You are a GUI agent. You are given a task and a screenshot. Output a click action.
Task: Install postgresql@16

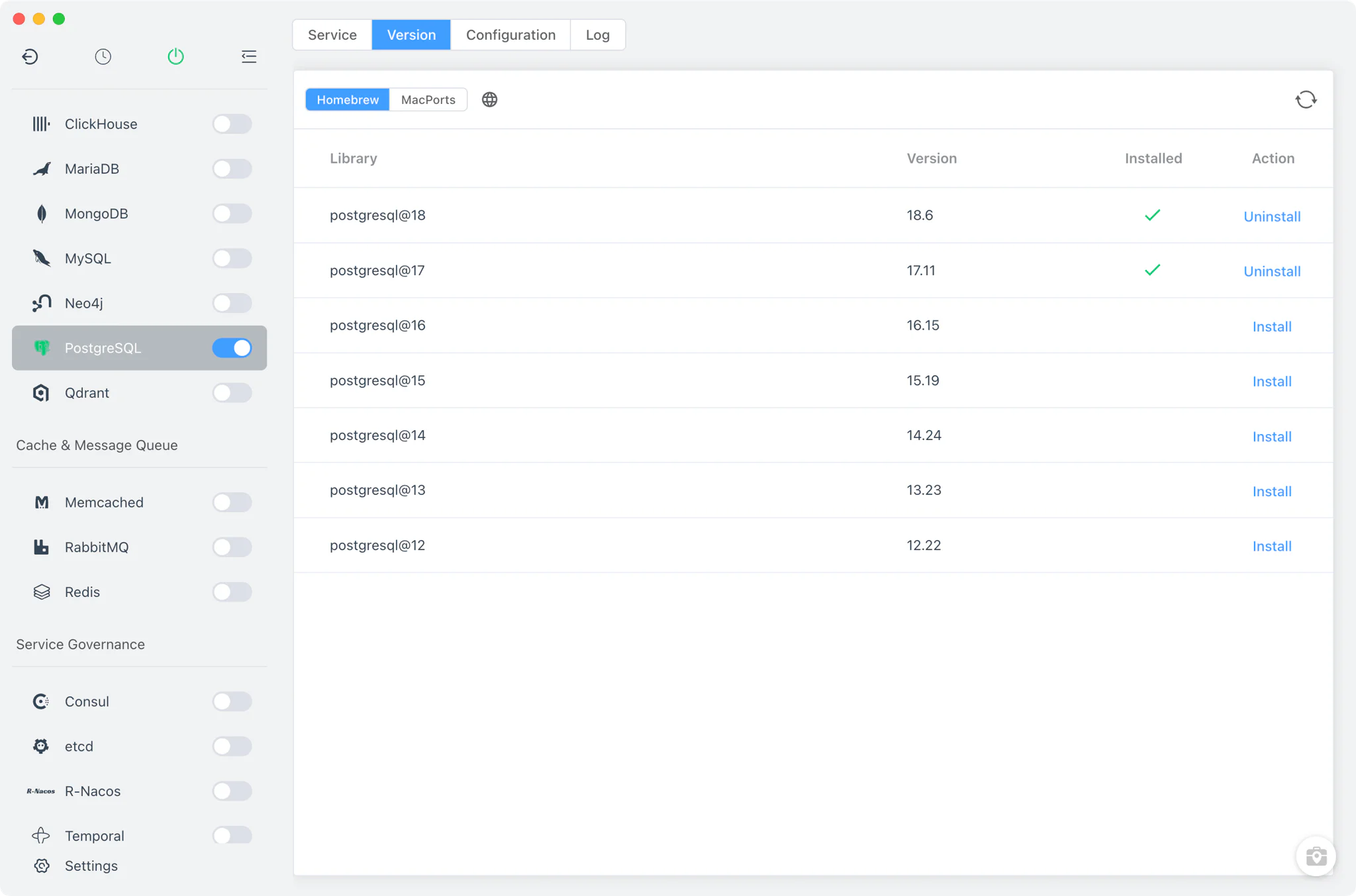click(1272, 326)
